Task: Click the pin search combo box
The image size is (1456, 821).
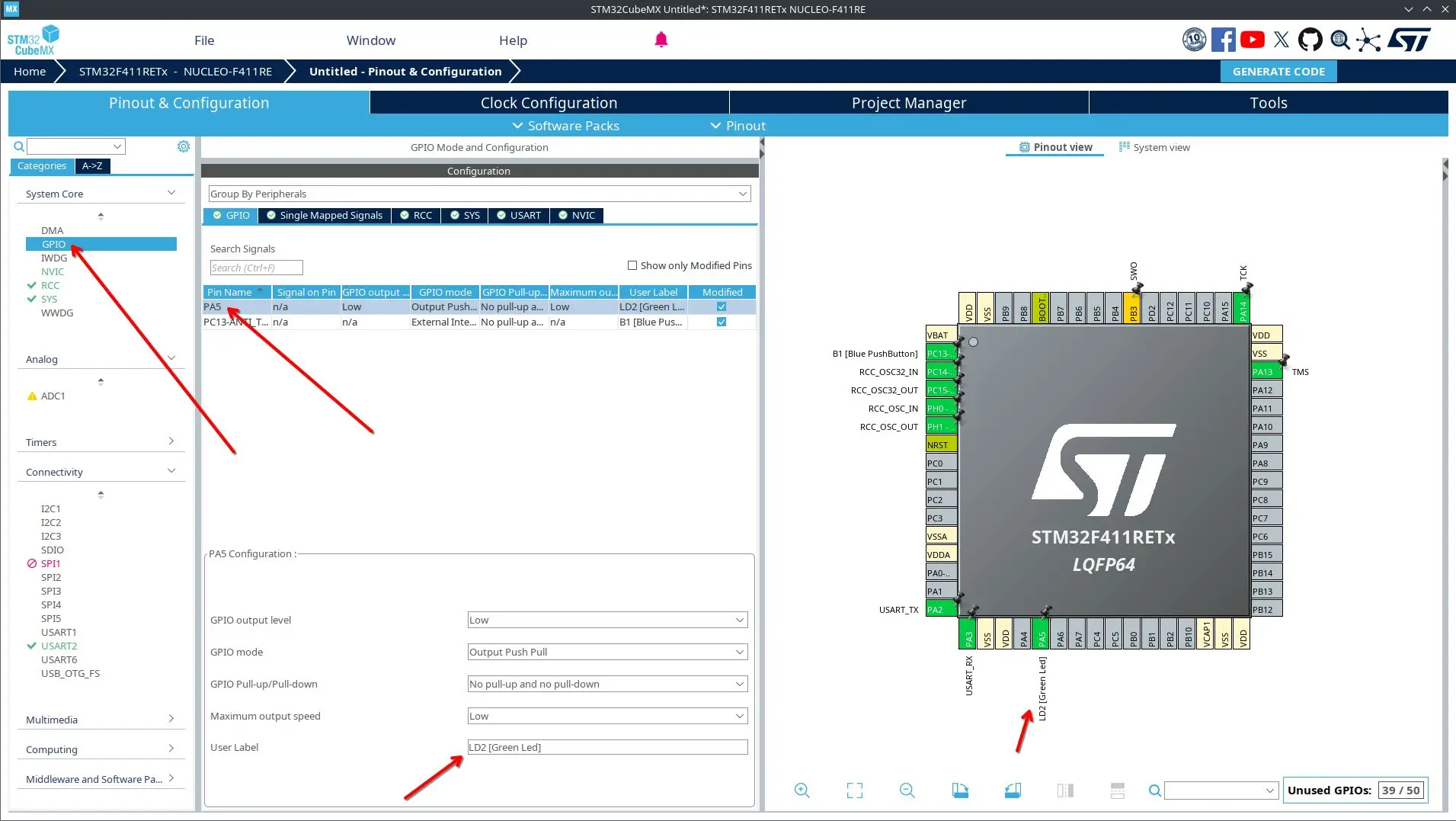Action: 1221,791
